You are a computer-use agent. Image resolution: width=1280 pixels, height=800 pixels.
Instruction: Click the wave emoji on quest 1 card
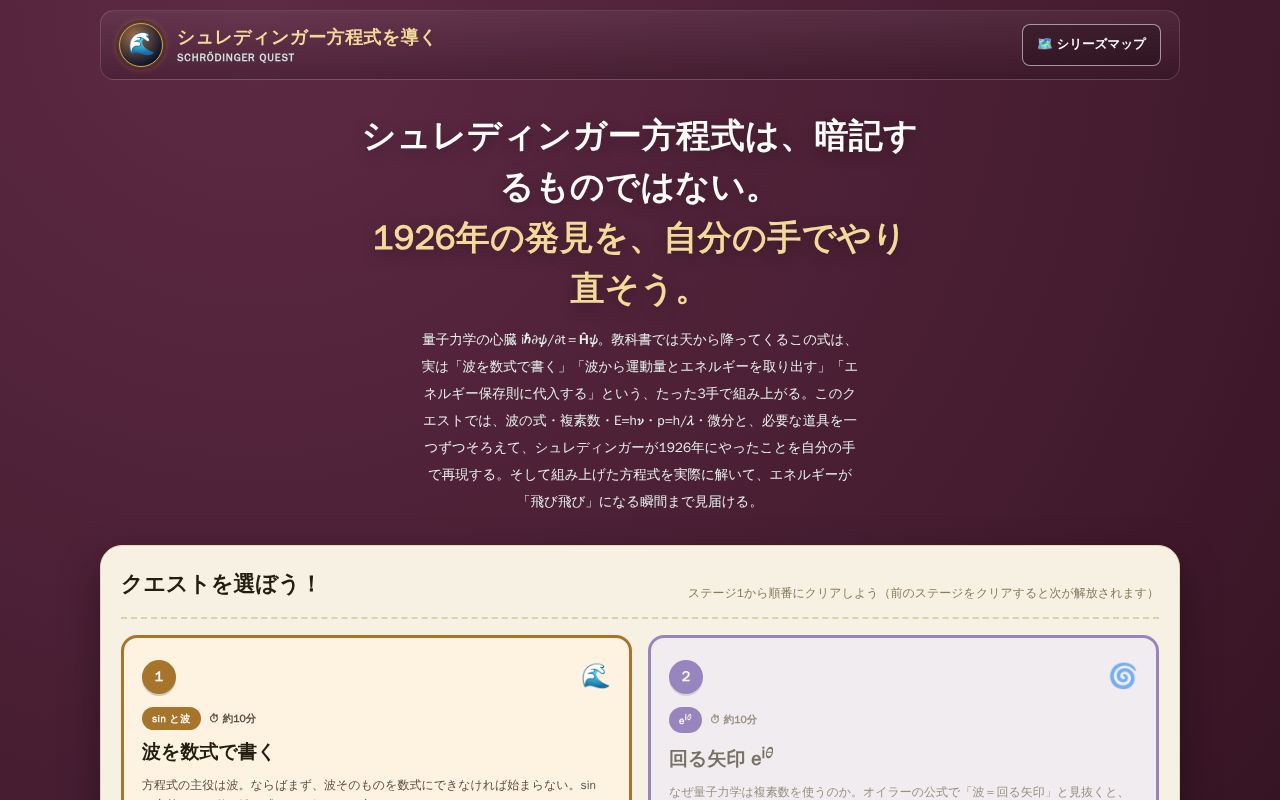596,676
